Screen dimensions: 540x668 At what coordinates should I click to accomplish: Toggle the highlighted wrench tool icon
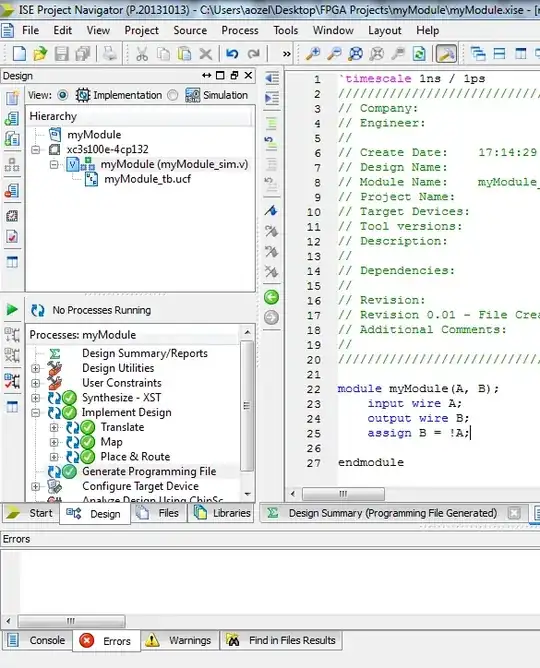coord(446,54)
